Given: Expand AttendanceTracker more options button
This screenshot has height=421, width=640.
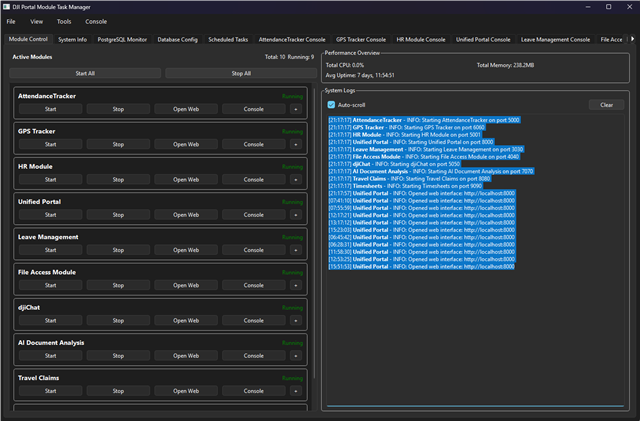Looking at the screenshot, I should pos(296,109).
